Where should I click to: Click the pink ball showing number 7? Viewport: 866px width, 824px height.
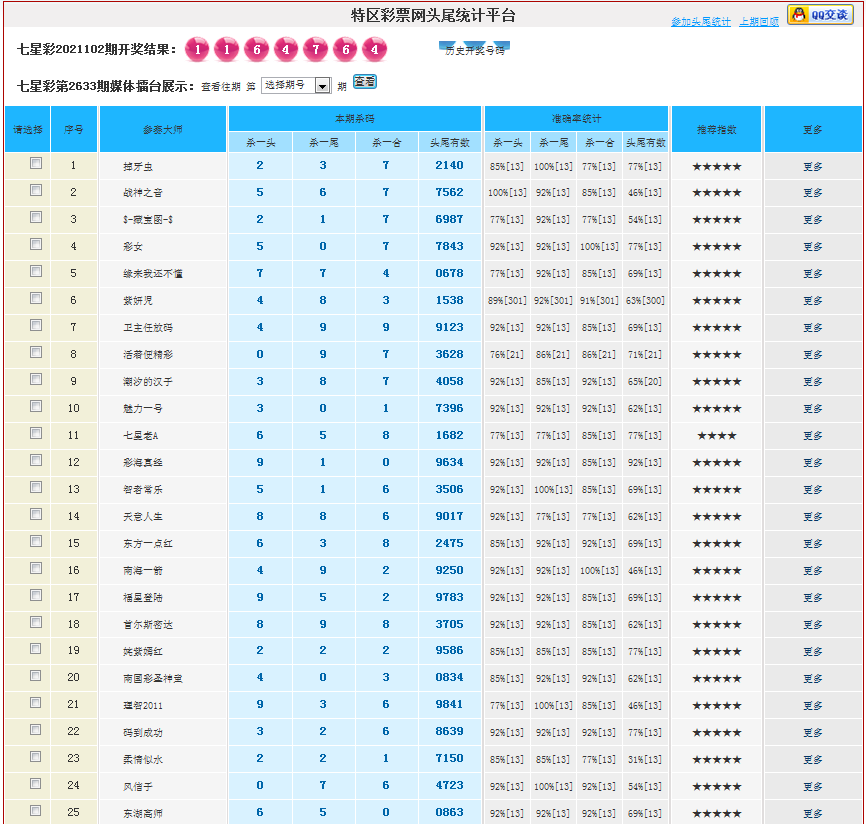316,50
